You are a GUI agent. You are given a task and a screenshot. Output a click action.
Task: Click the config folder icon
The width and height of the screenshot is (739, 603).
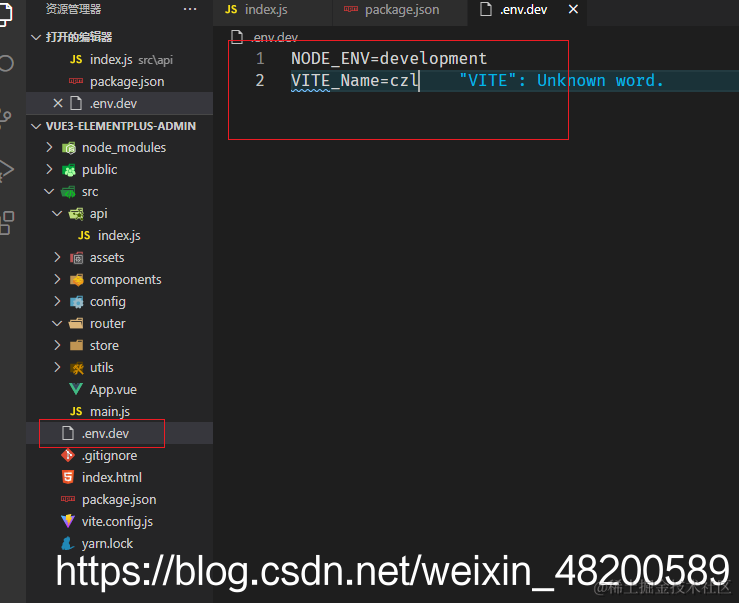[x=76, y=302]
